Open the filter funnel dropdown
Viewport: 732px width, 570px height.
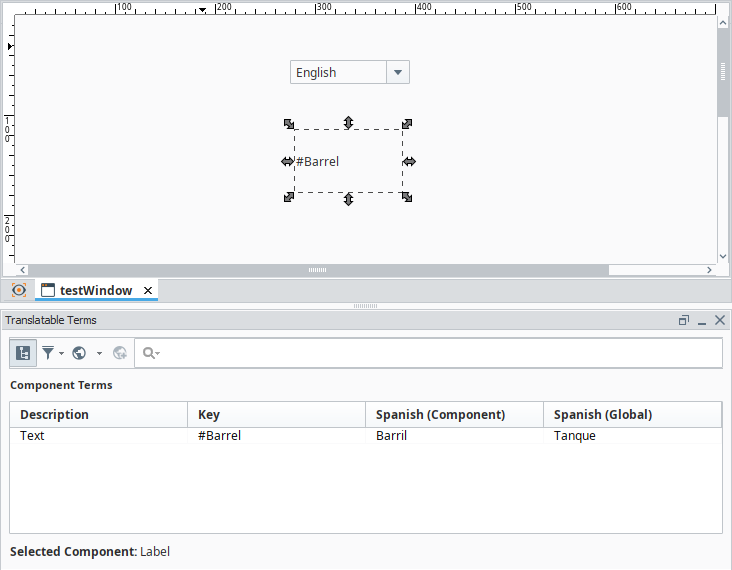pos(52,353)
